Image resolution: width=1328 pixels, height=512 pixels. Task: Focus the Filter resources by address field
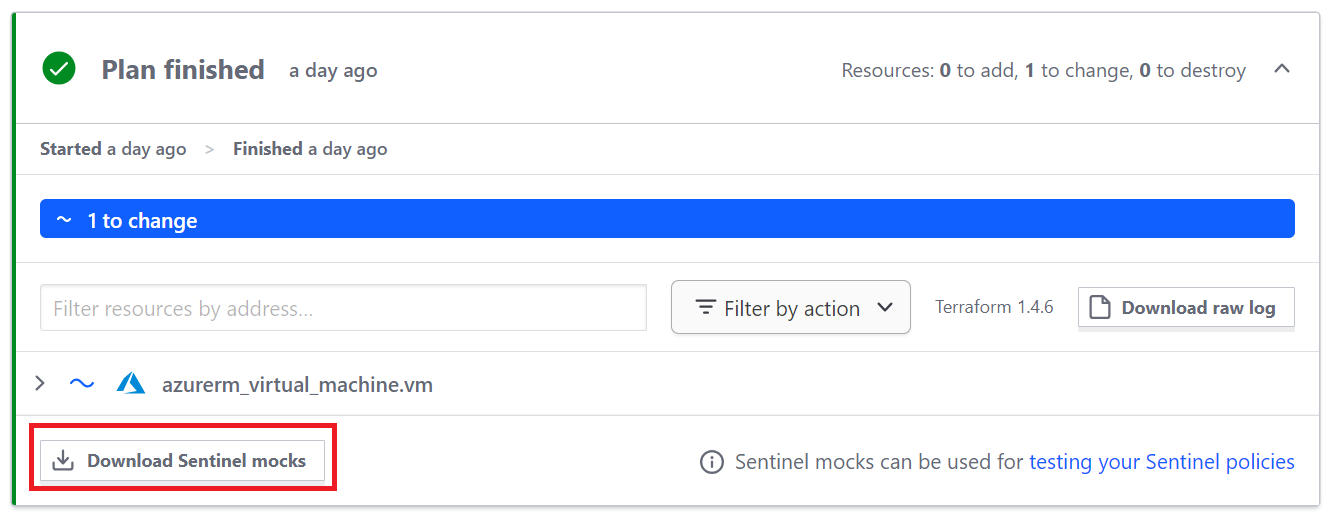(x=343, y=308)
